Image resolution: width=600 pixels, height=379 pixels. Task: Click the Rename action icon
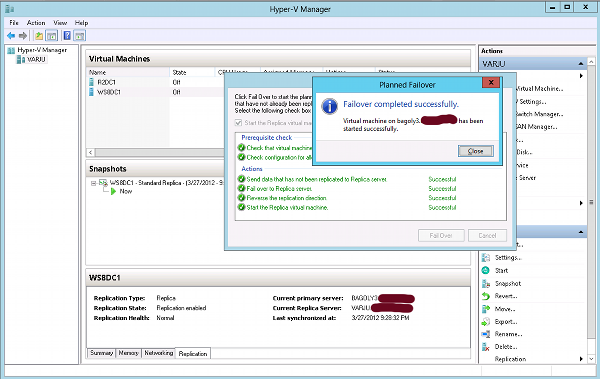tap(486, 334)
